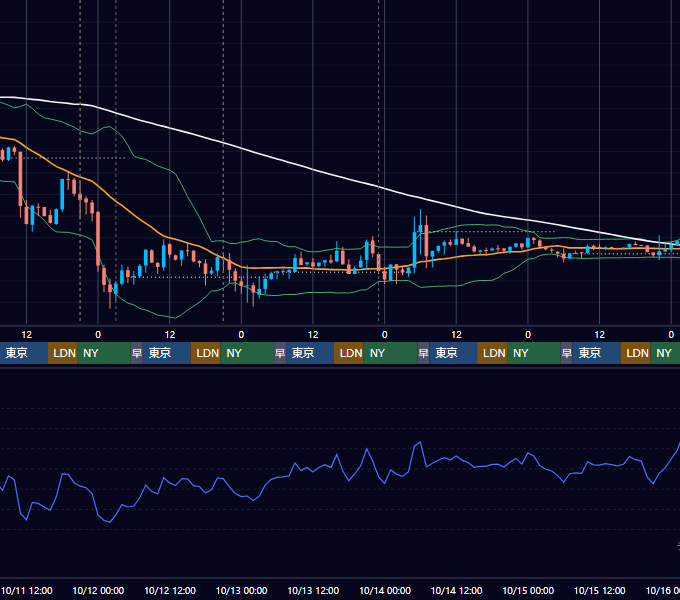Select 東京 session block above 10/15 12:00
The width and height of the screenshot is (680, 600).
point(597,353)
